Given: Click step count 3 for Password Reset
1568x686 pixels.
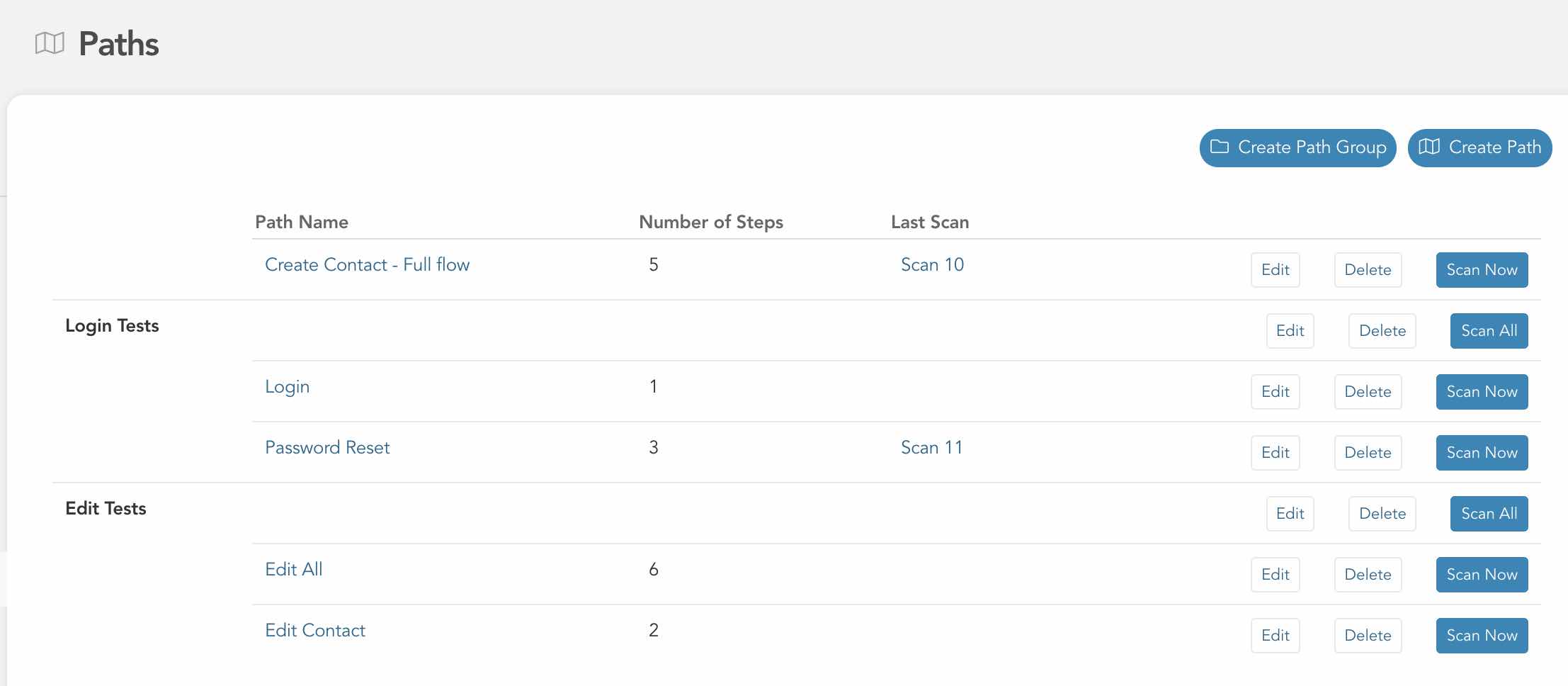Looking at the screenshot, I should [x=654, y=447].
